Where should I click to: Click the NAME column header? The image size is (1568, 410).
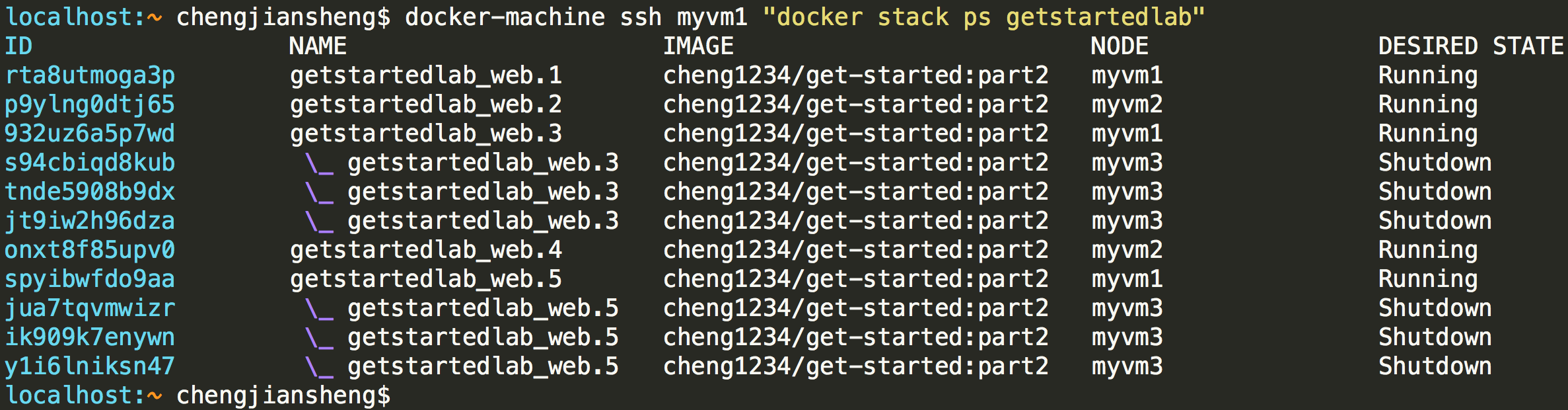click(x=318, y=46)
